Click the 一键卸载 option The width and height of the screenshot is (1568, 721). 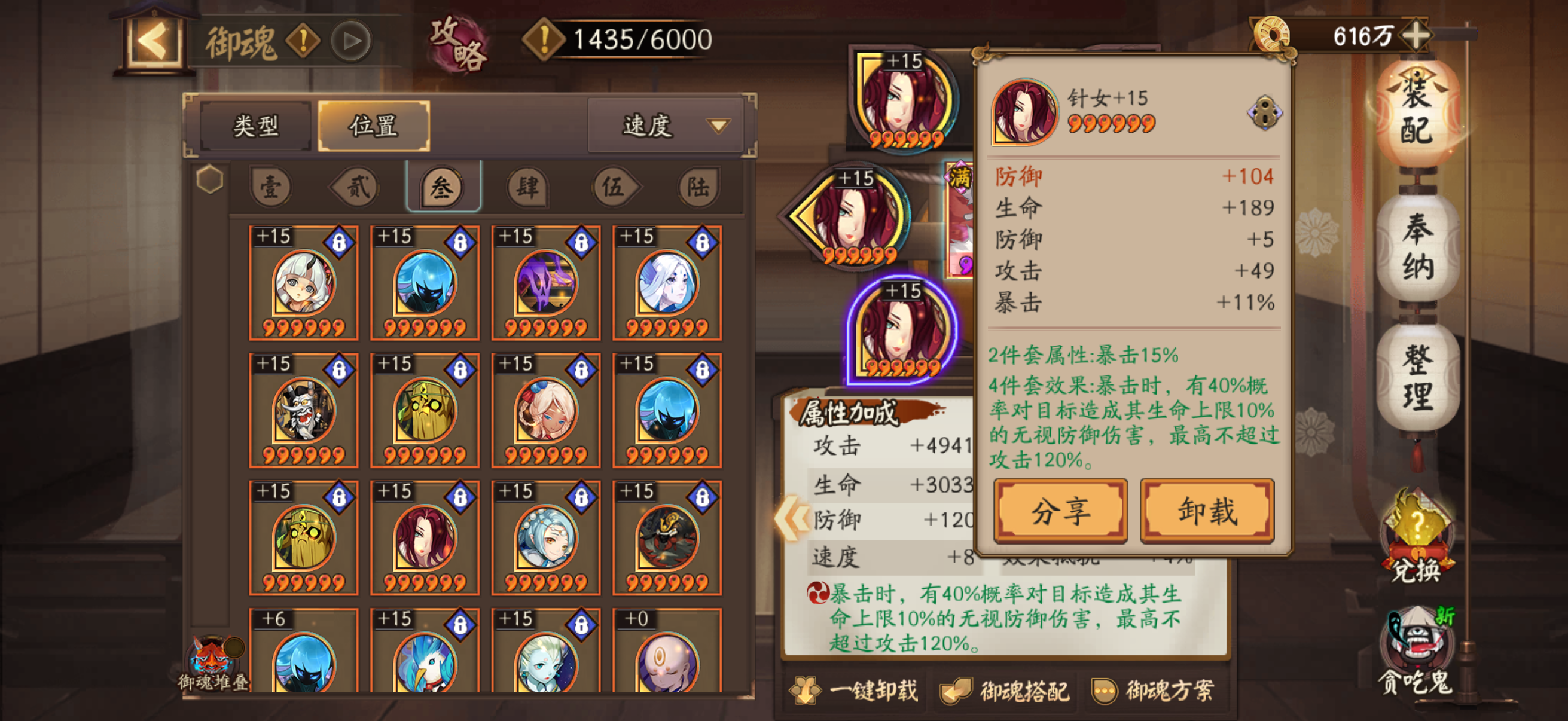click(853, 690)
